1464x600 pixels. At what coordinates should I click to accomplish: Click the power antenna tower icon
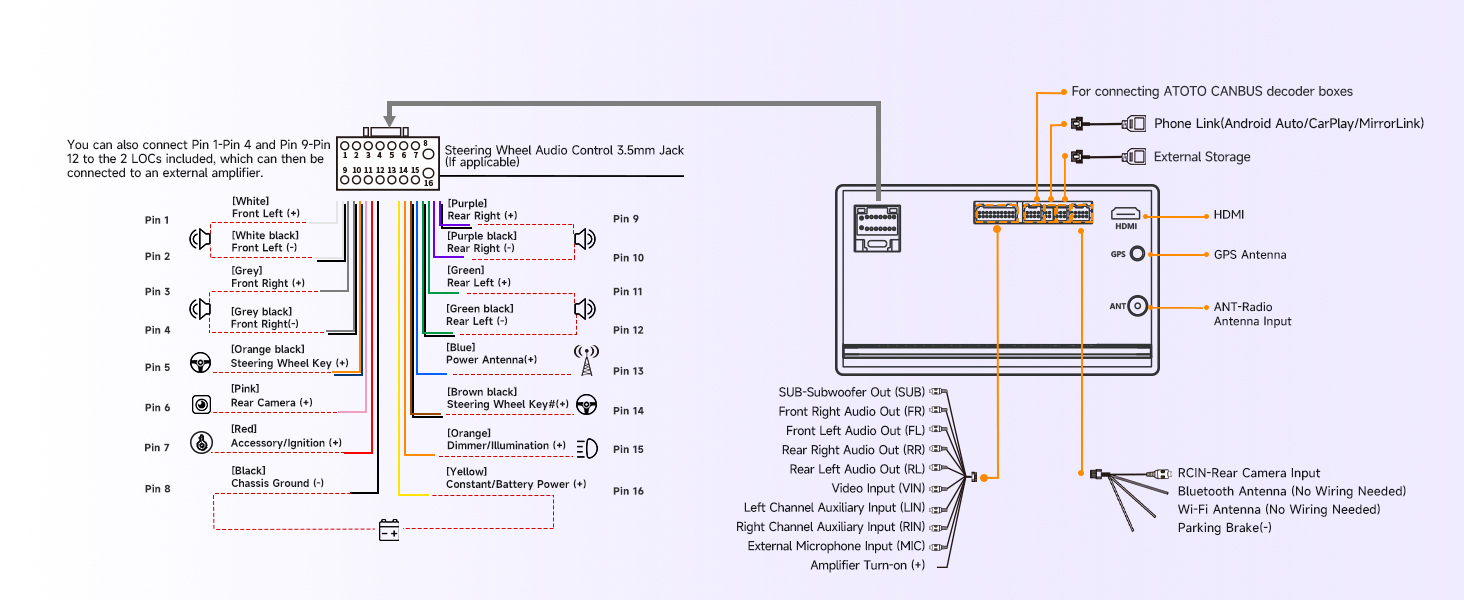[586, 359]
